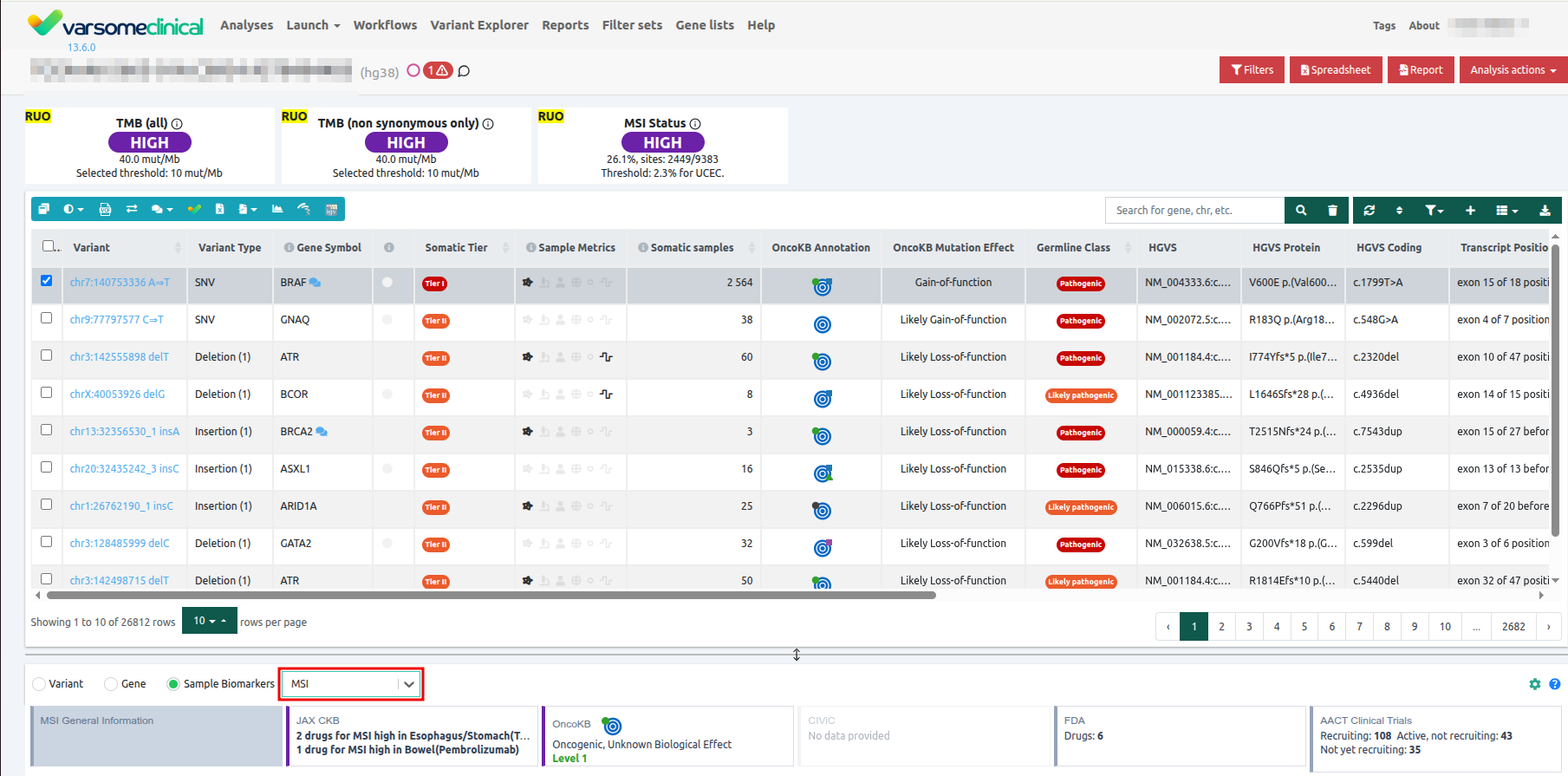The width and height of the screenshot is (1568, 776).
Task: Open the Variant Explorer menu
Action: (478, 25)
